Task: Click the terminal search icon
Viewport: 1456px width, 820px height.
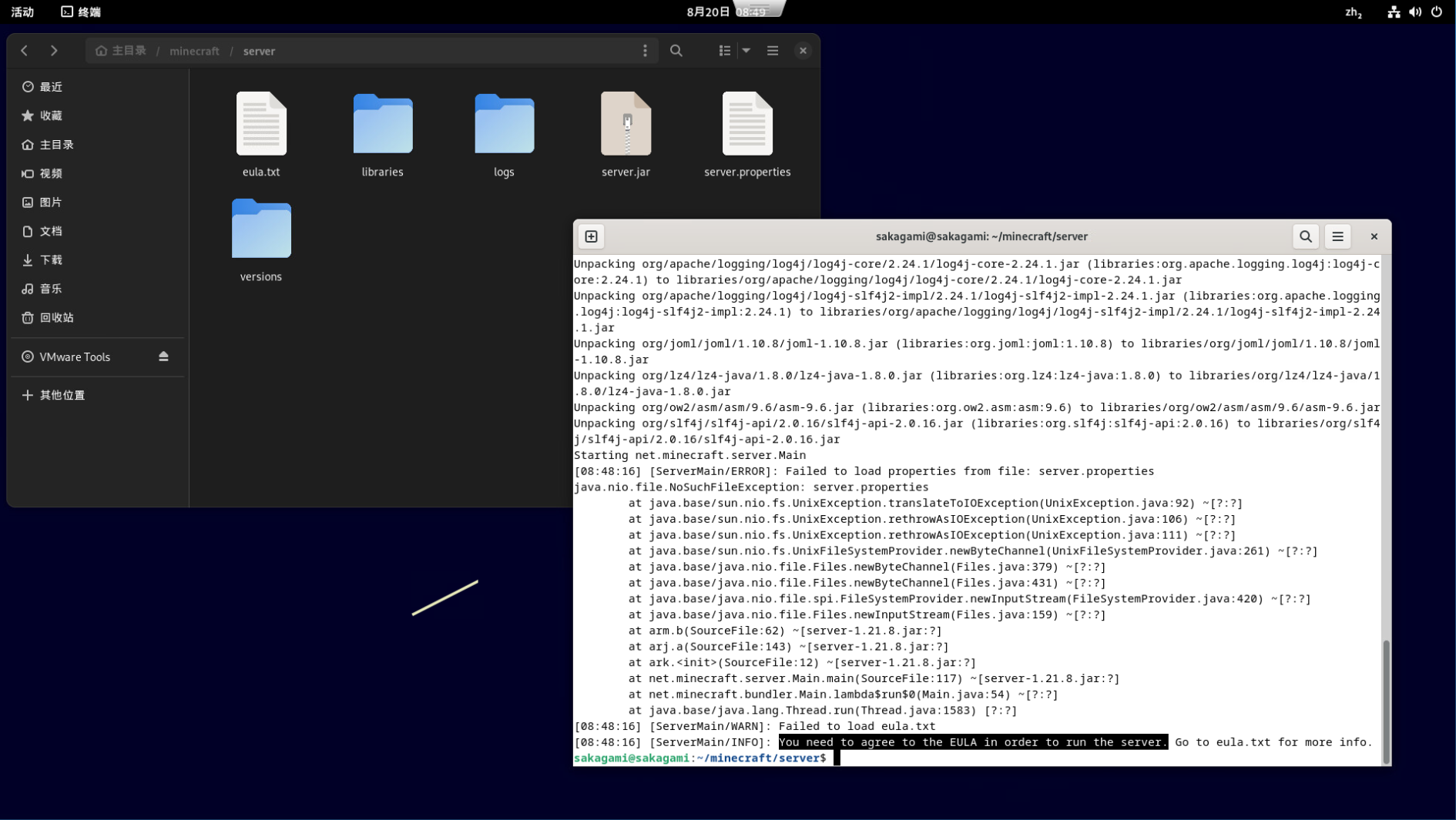Action: (x=1305, y=236)
